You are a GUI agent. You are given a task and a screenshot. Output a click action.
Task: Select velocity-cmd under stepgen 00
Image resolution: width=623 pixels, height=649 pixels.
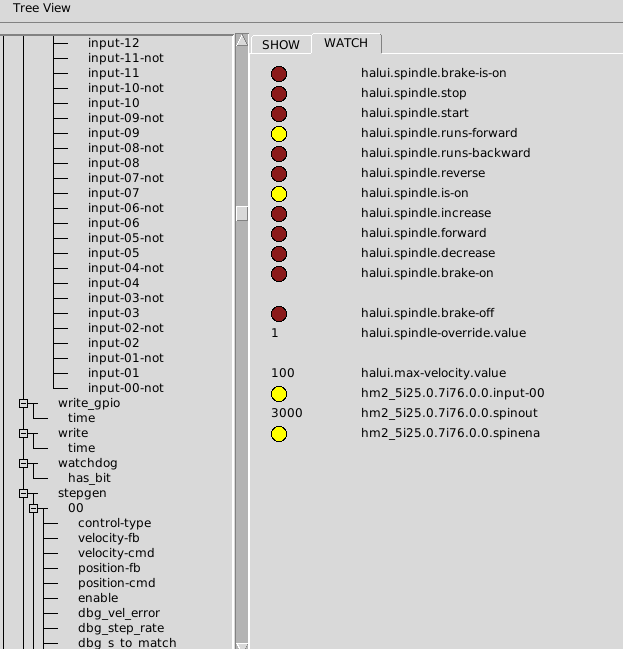coord(116,553)
